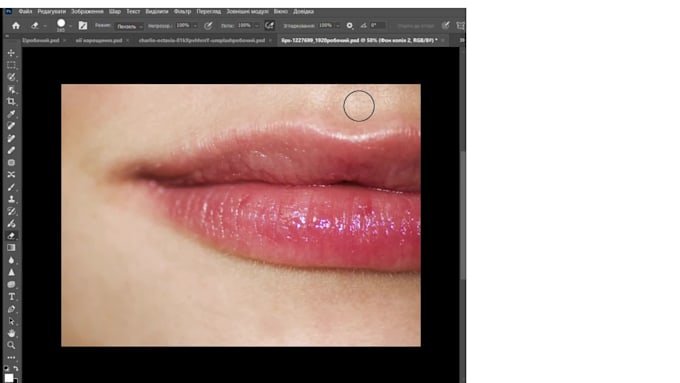
Task: Switch to the Пробний.psd document tab
Action: point(41,40)
